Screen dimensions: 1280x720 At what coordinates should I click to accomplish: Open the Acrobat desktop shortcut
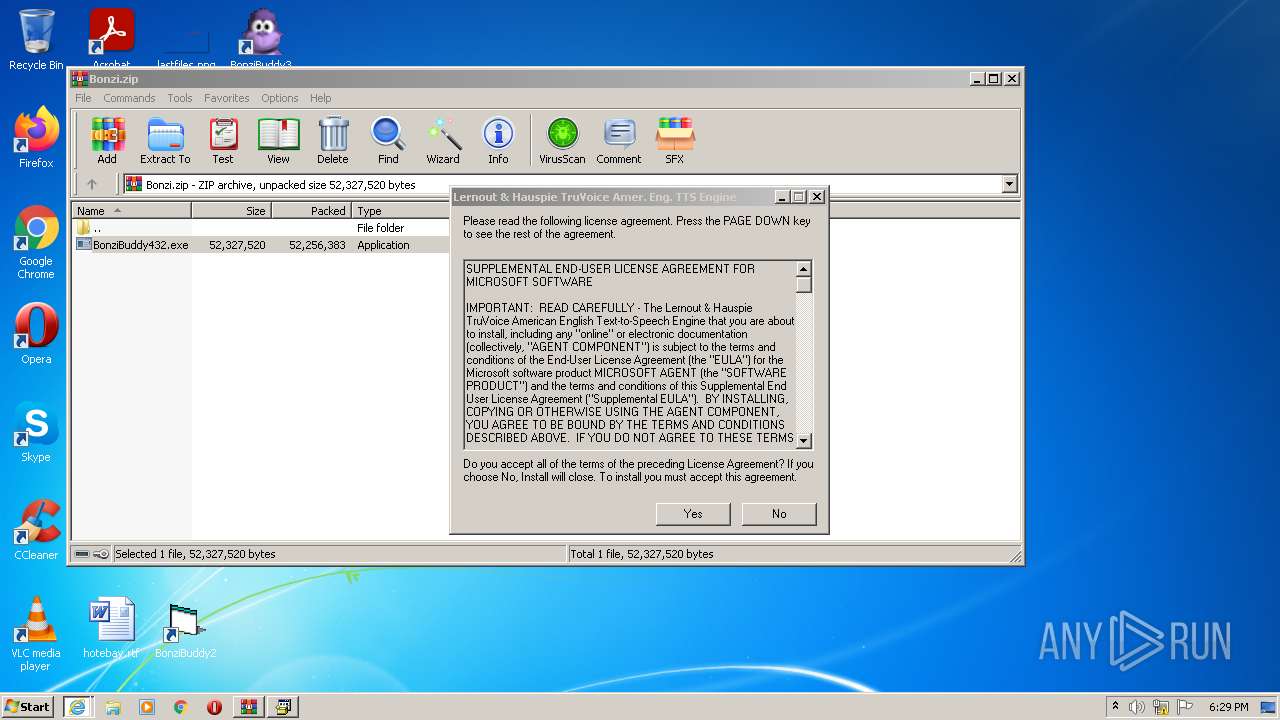pos(112,40)
